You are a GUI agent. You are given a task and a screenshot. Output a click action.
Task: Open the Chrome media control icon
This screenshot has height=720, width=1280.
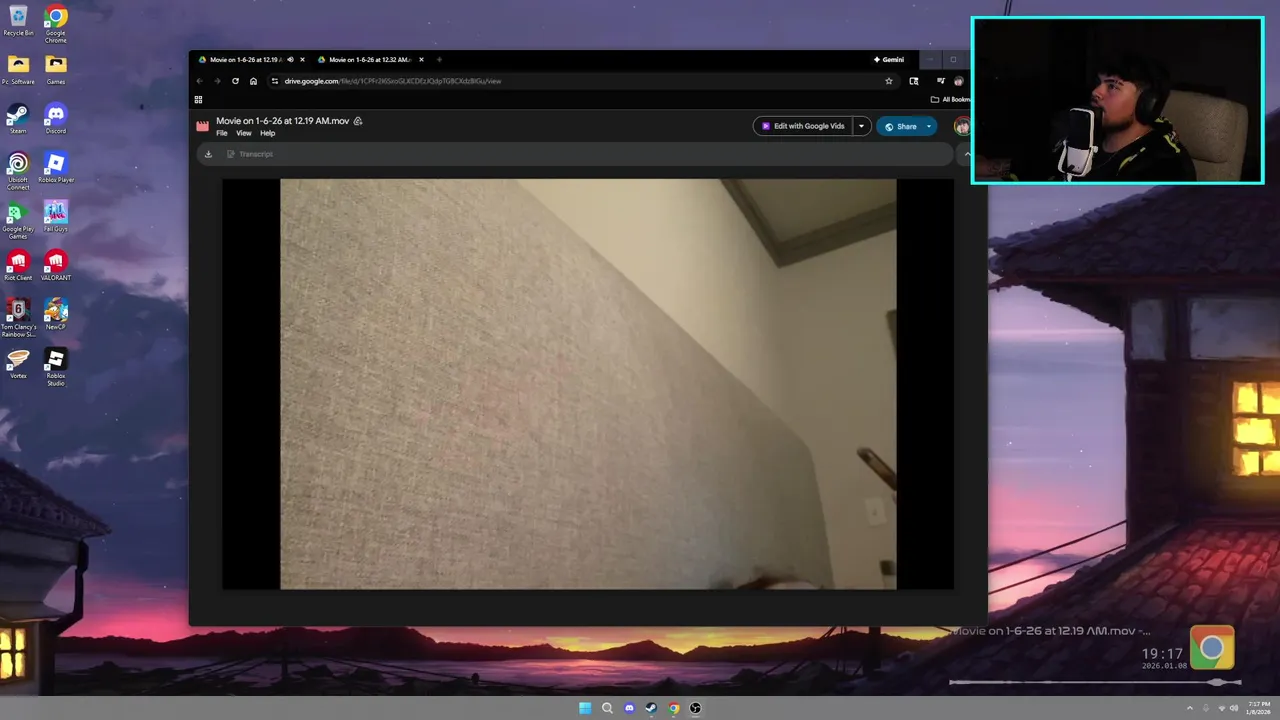[940, 81]
